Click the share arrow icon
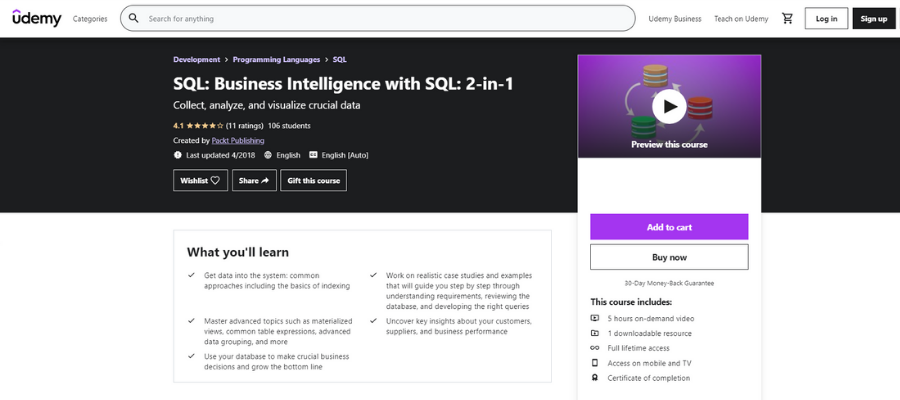Screen dimensions: 900x400 pos(265,180)
